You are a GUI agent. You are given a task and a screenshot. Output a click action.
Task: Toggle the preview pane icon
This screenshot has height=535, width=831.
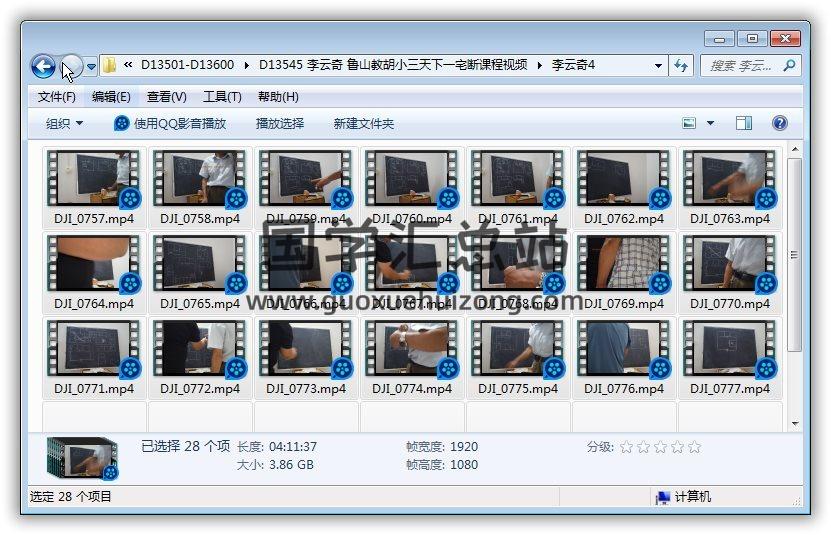tap(744, 123)
